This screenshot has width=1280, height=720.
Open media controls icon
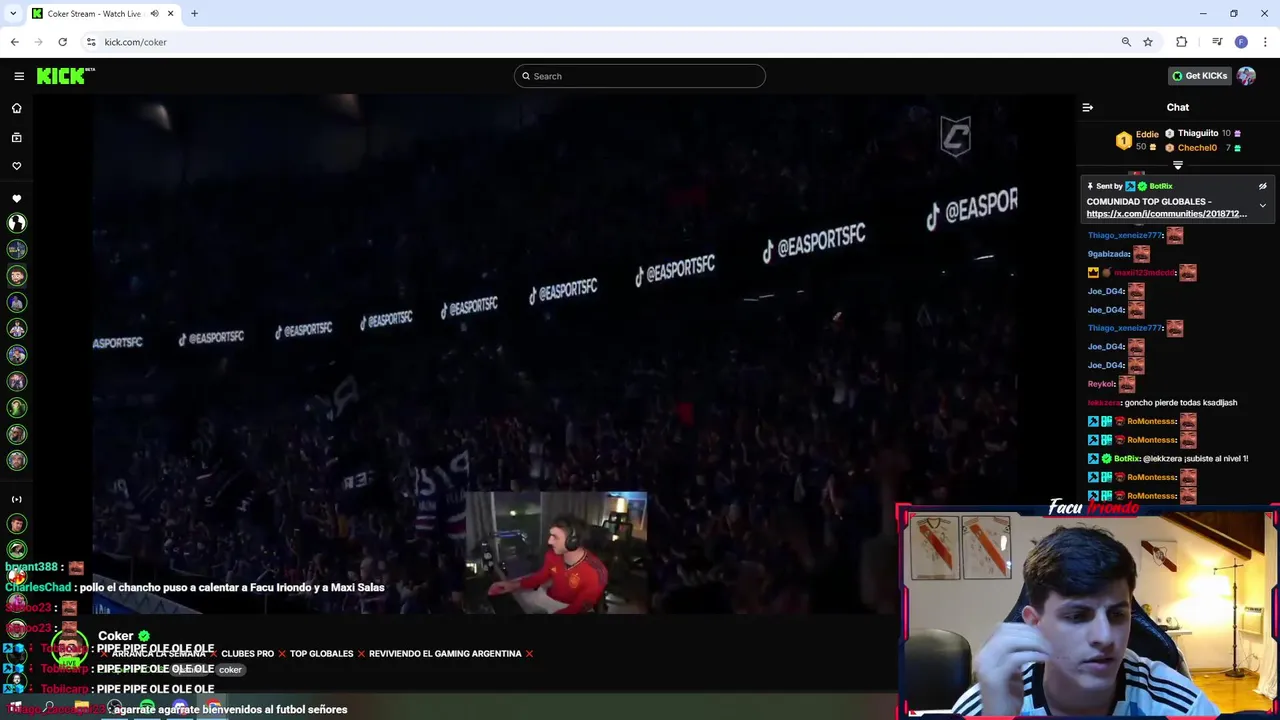coord(1217,42)
